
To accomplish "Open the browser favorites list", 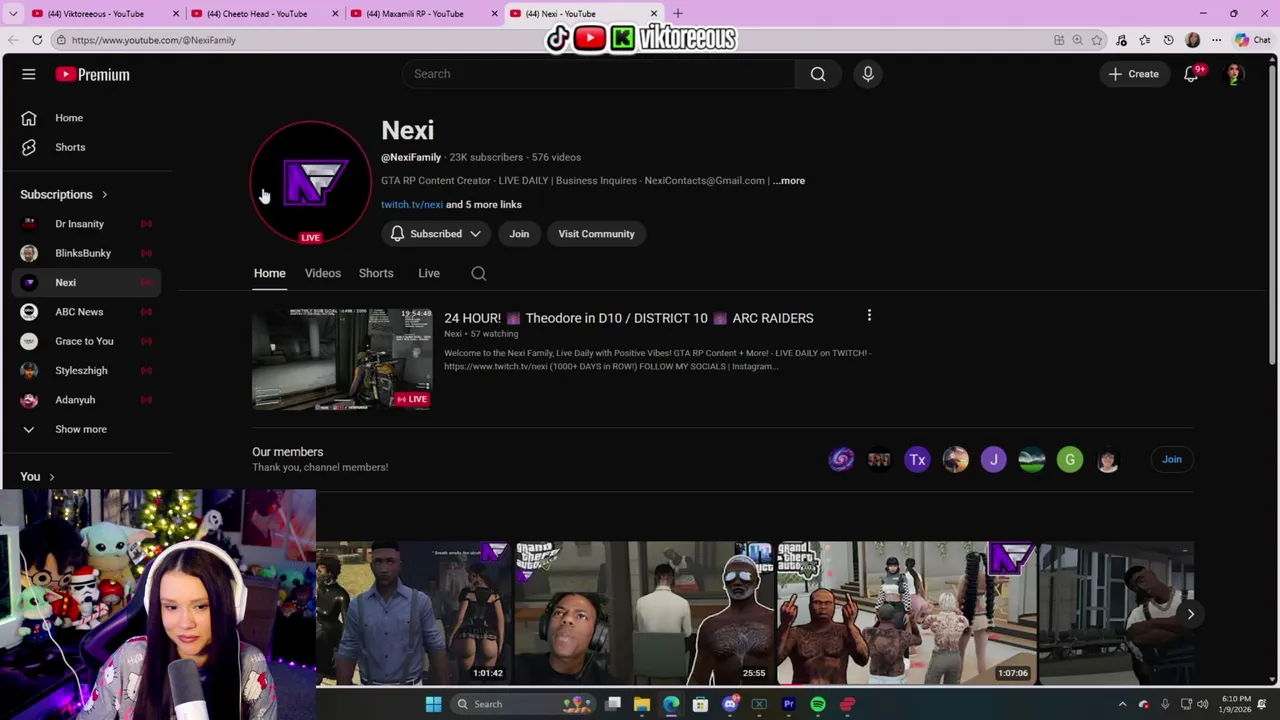I will 1145,40.
